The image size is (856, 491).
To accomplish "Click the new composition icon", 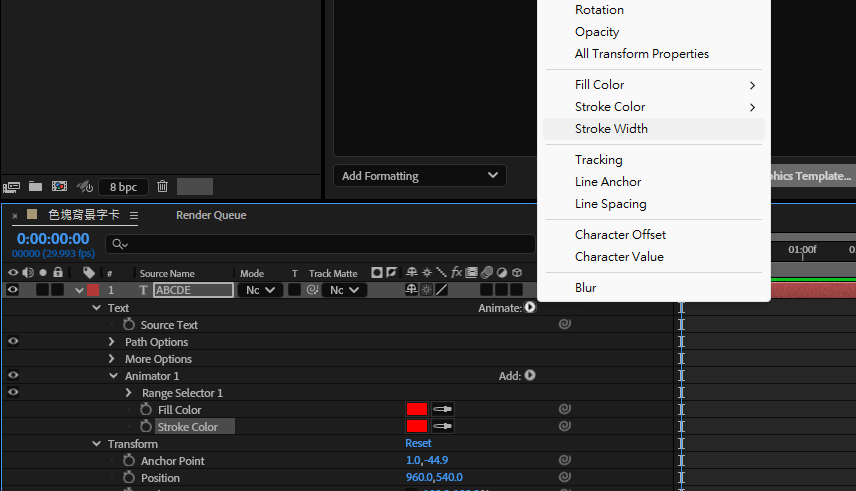I will coord(59,187).
